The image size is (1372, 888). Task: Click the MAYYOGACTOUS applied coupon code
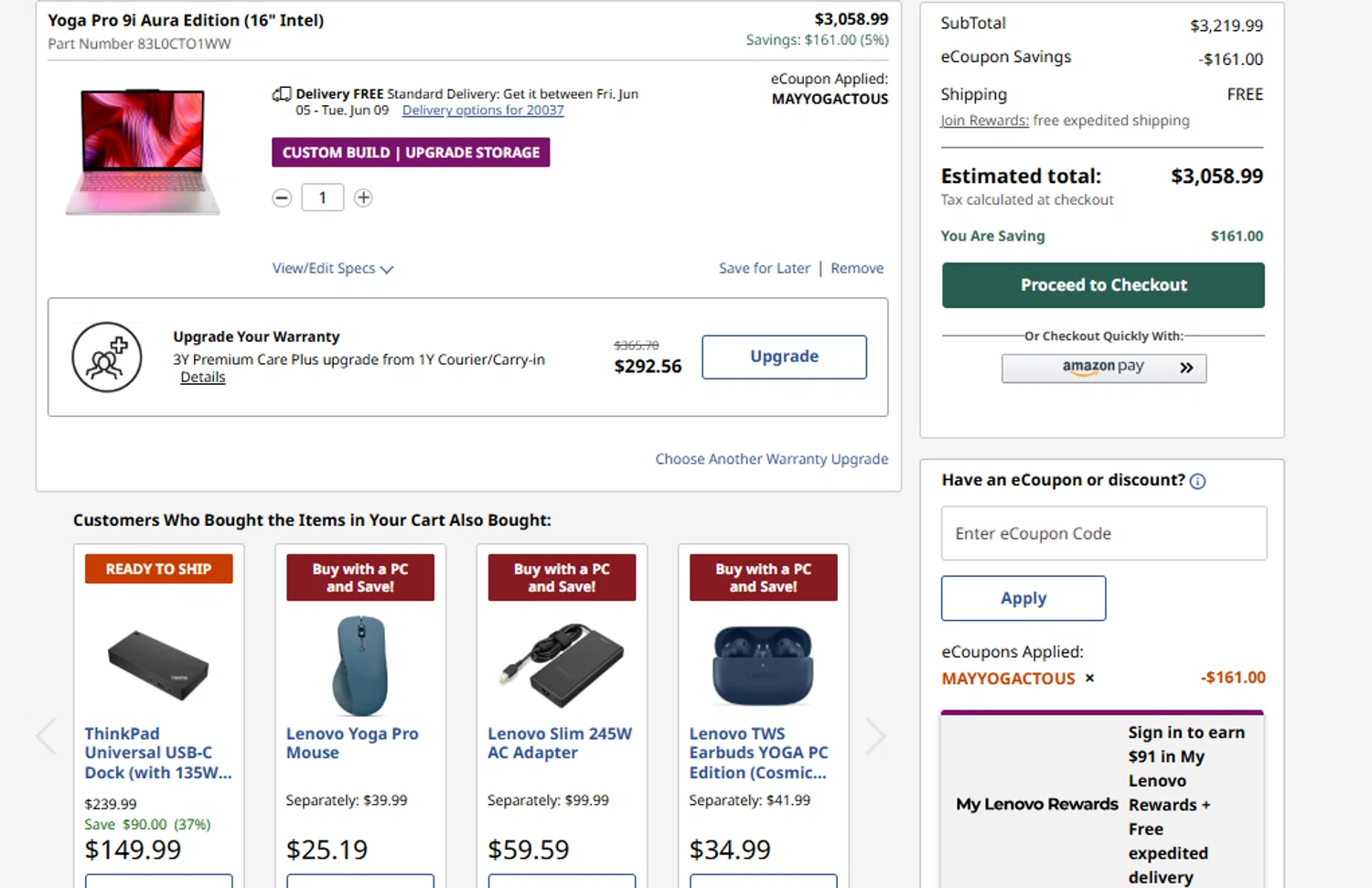pyautogui.click(x=1008, y=679)
